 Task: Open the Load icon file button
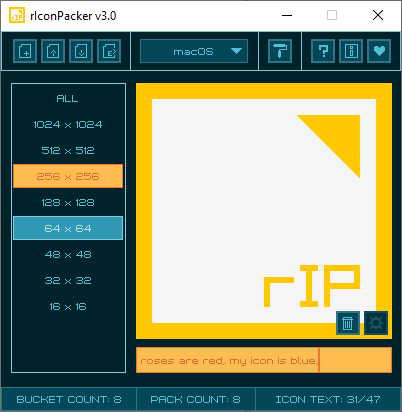53,51
